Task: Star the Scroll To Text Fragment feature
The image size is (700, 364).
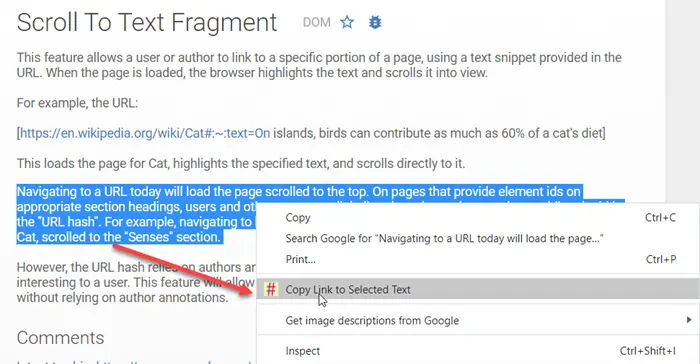Action: click(347, 22)
